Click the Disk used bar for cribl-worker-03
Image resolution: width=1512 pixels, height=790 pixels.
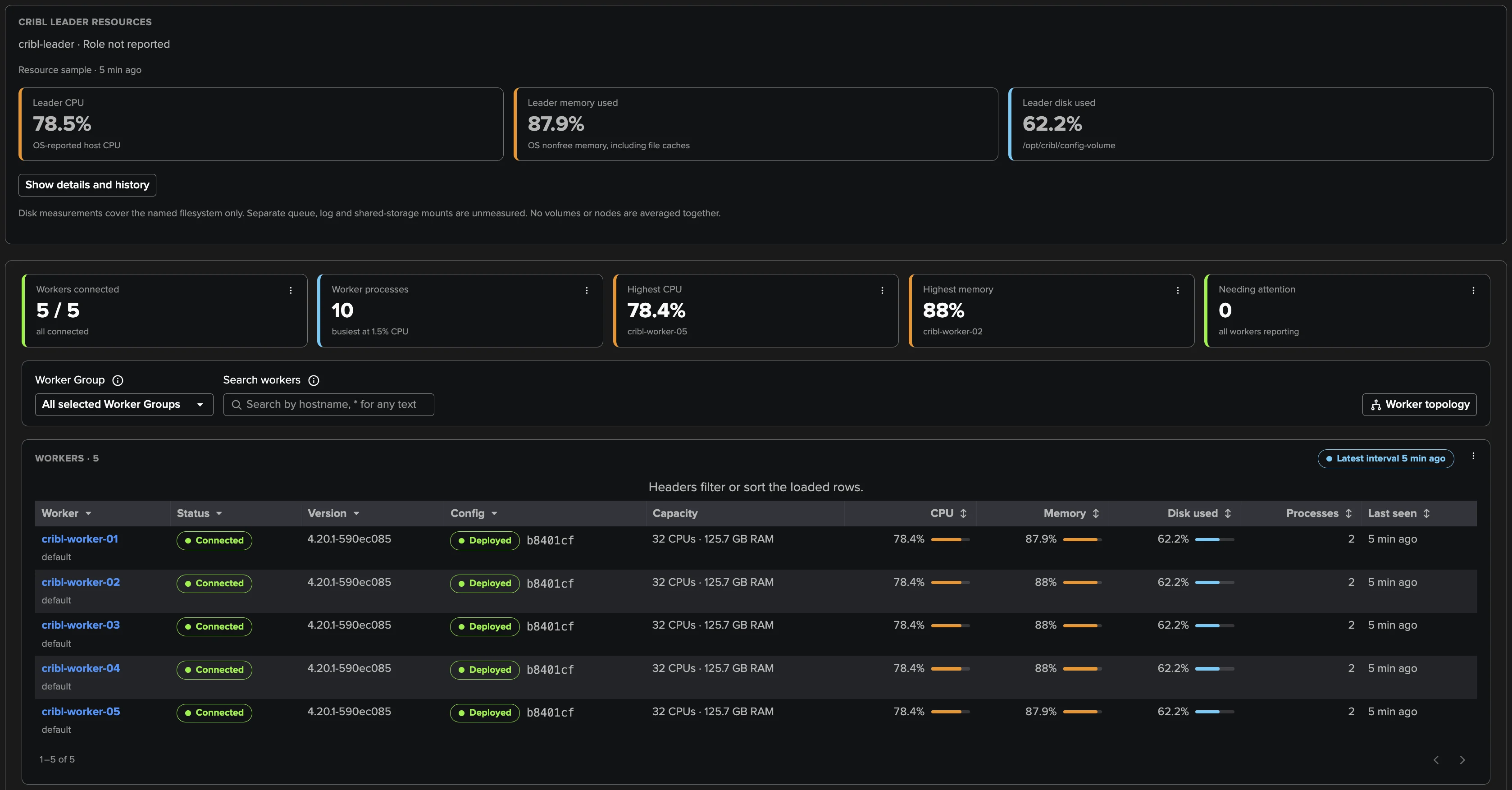coord(1214,626)
